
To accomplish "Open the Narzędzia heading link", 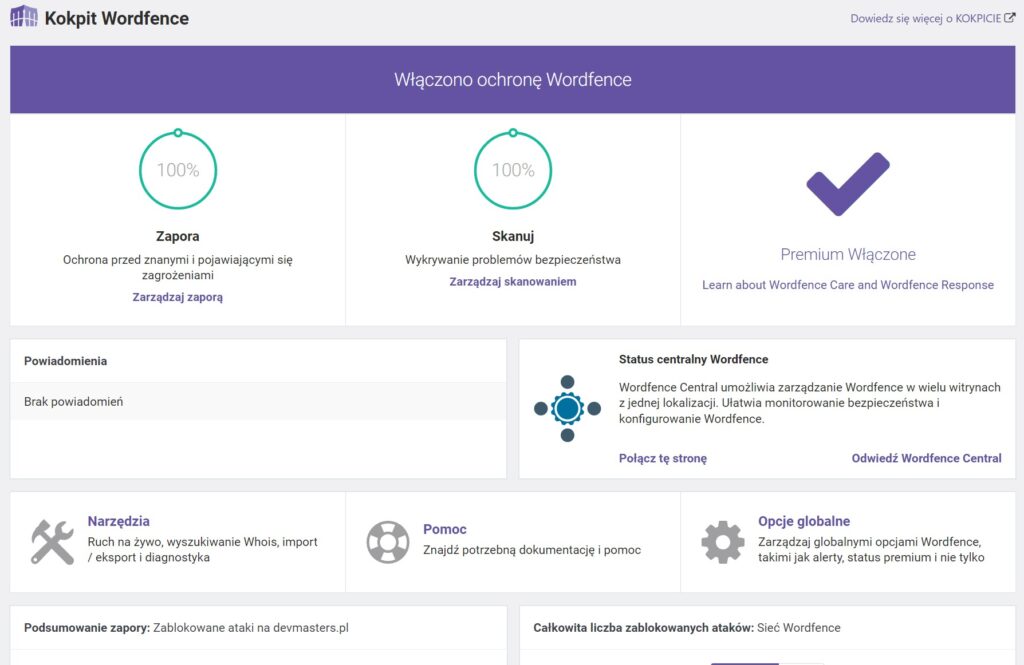I will pos(118,521).
